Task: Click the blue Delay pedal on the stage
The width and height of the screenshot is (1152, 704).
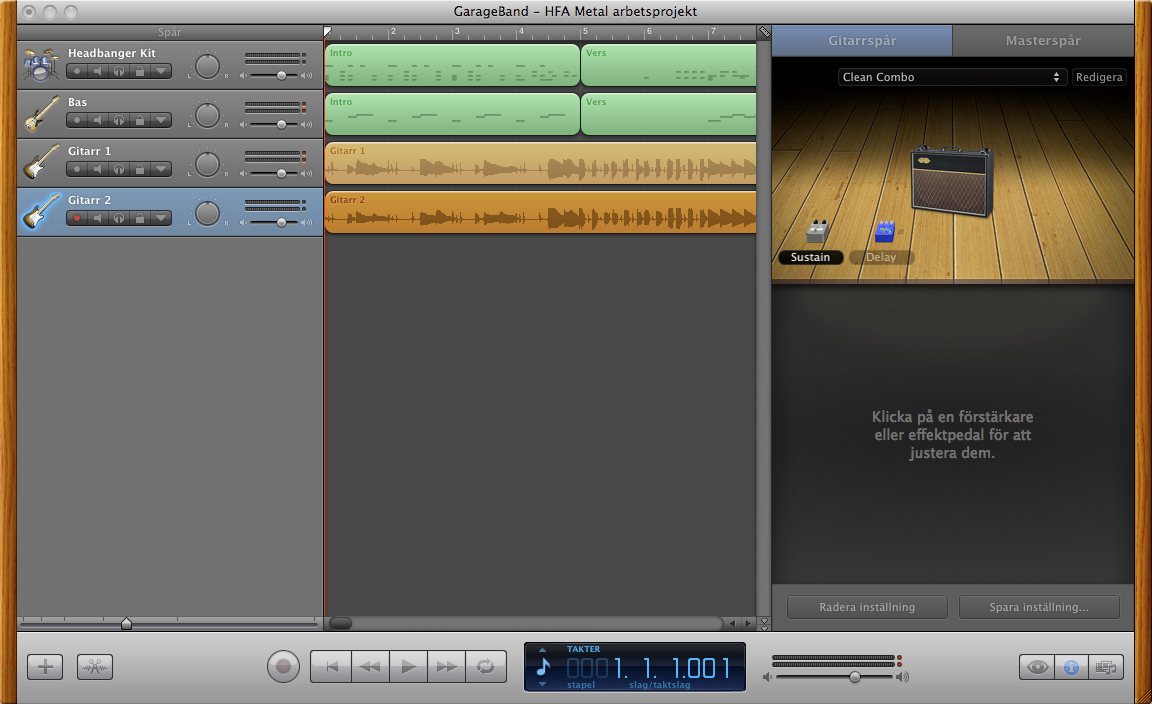Action: [x=885, y=231]
